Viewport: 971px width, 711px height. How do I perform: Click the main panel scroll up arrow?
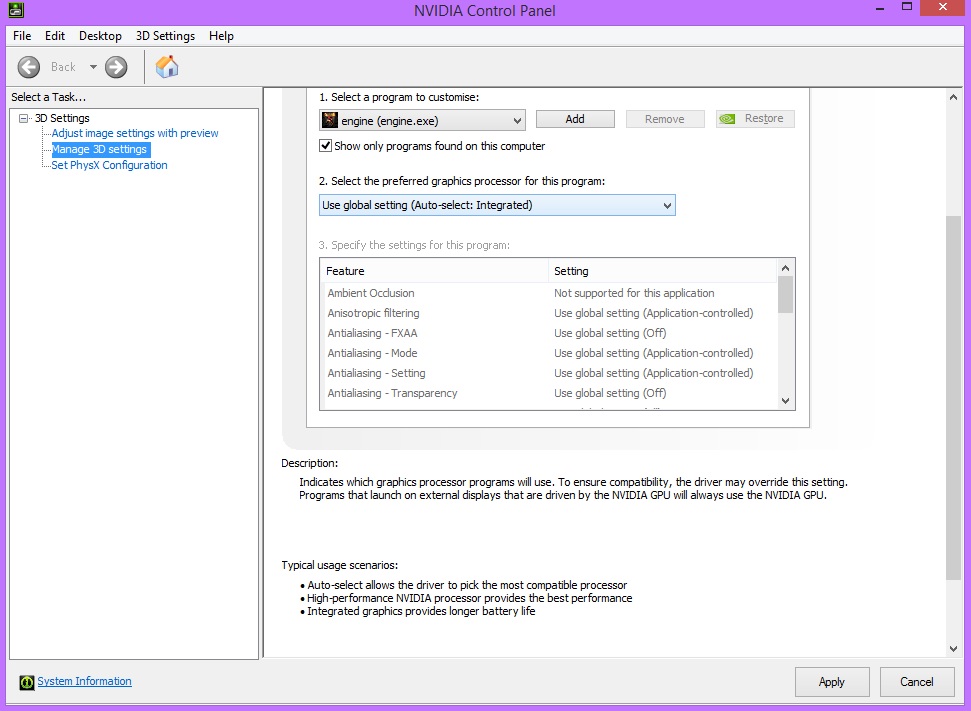953,97
